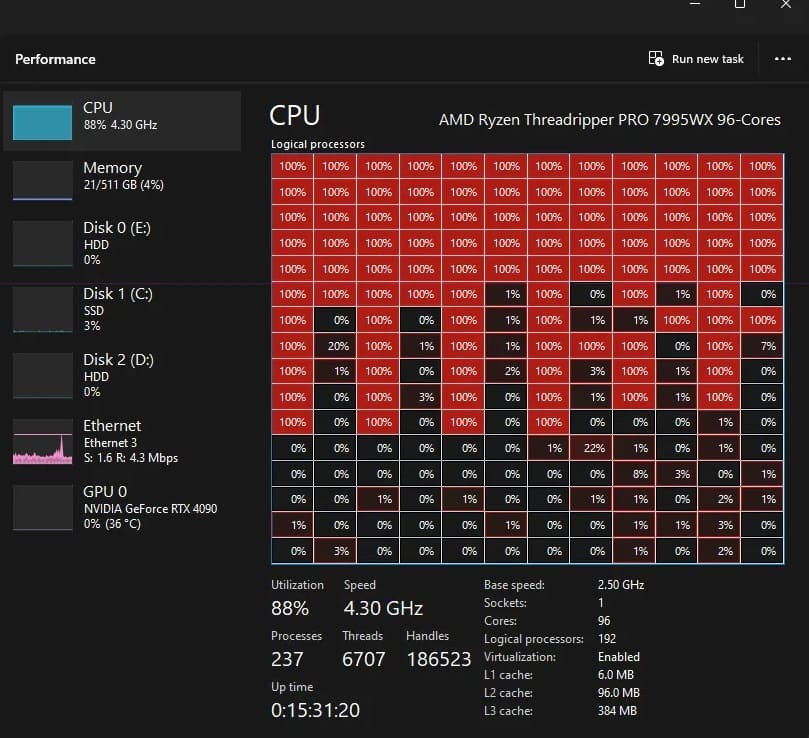809x738 pixels.
Task: Click the Base speed 2.50 GHz value
Action: coord(621,585)
